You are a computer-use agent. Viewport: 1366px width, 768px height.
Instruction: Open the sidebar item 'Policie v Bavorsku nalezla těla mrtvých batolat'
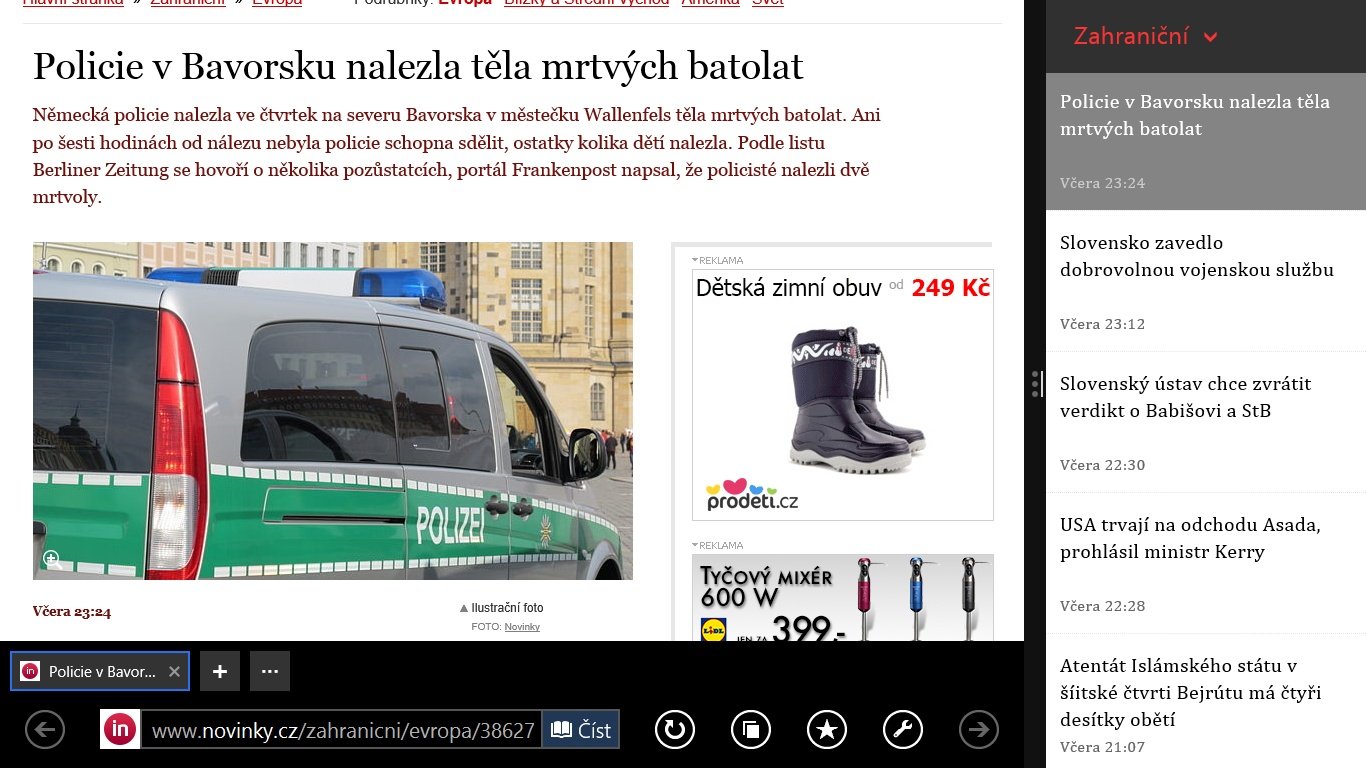(1206, 141)
